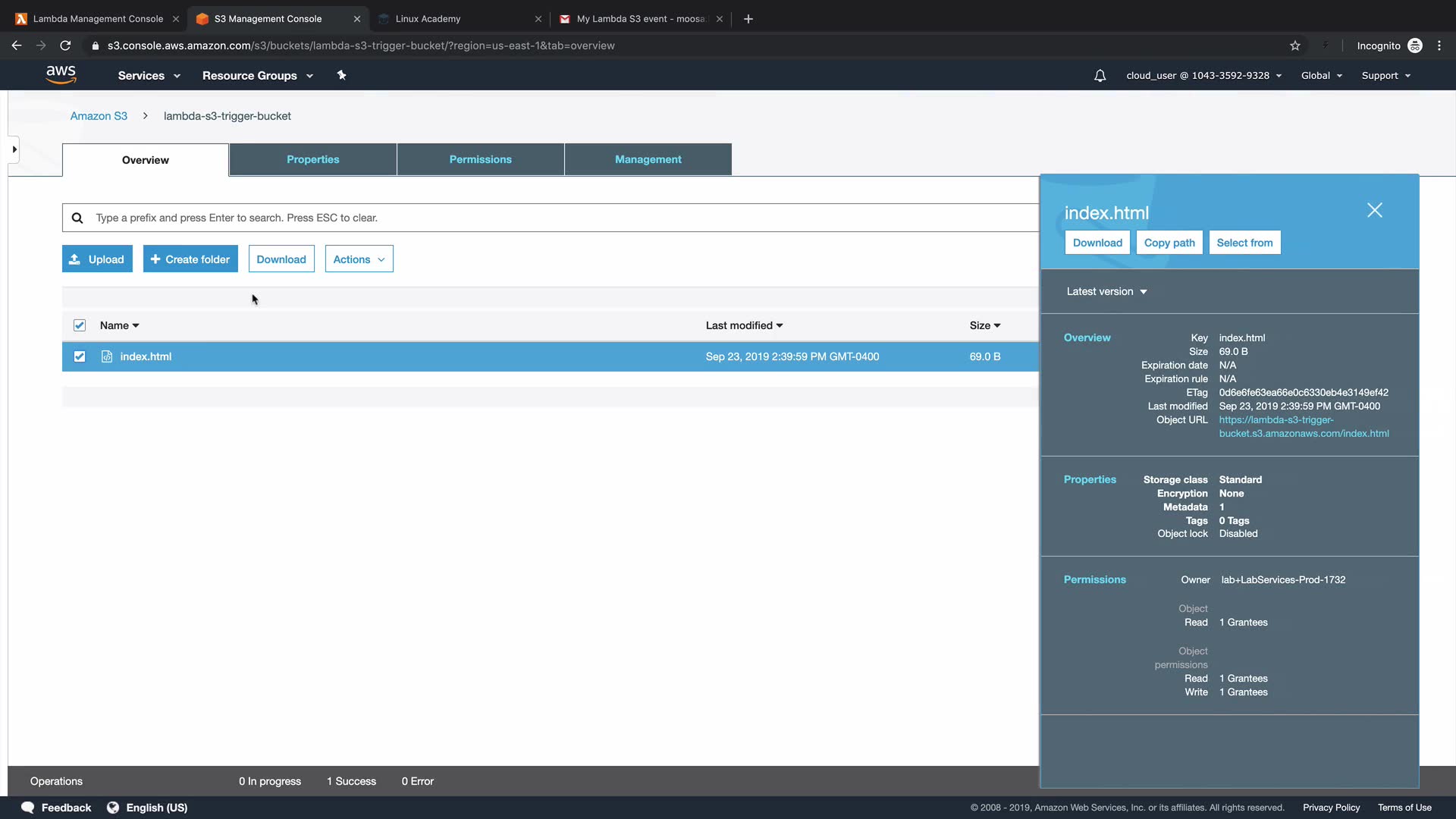The width and height of the screenshot is (1456, 819).
Task: Reload the S3 console page
Action: 65,45
